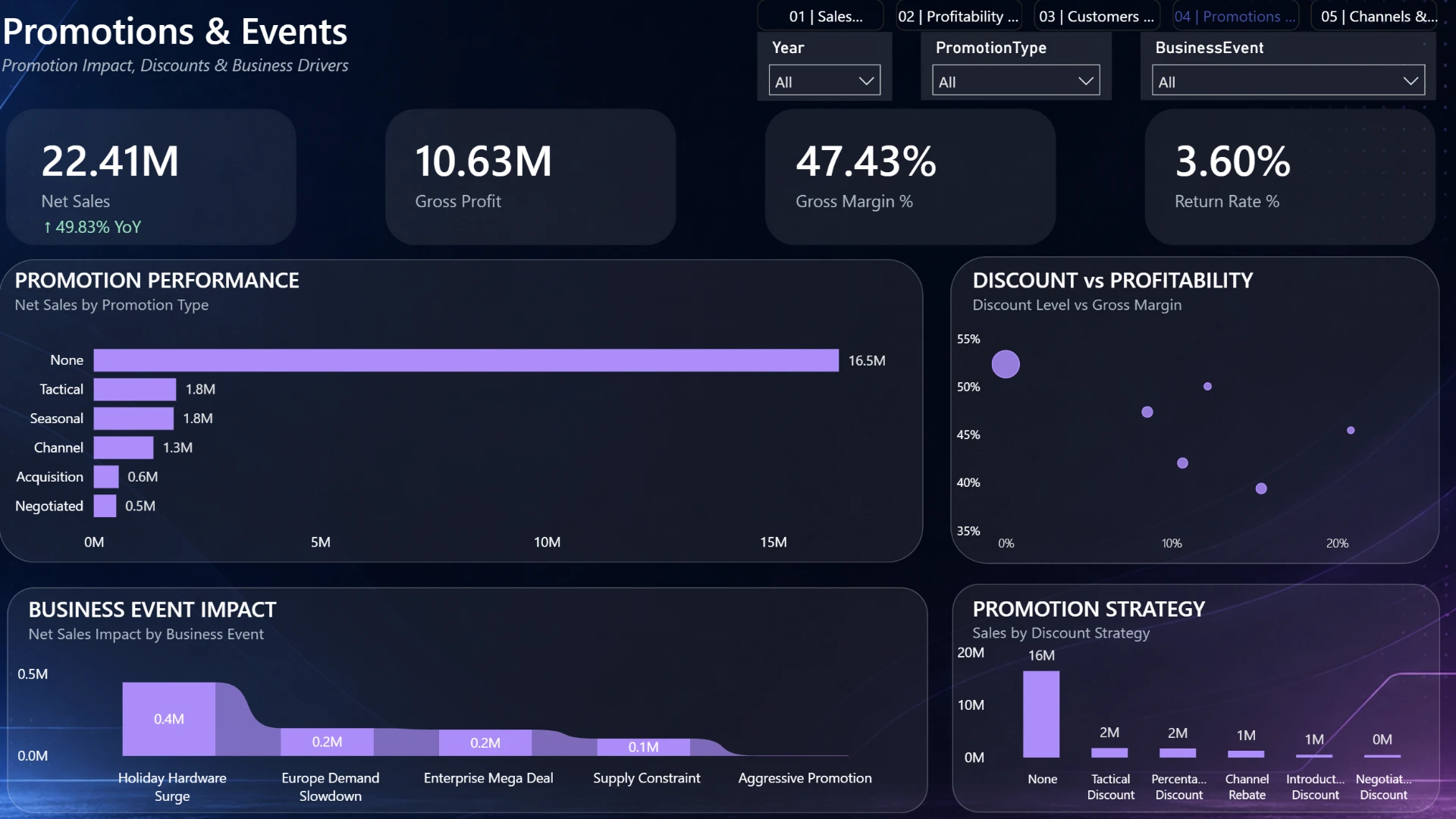
Task: Select the largest bubble in the scatter chart
Action: (1006, 364)
